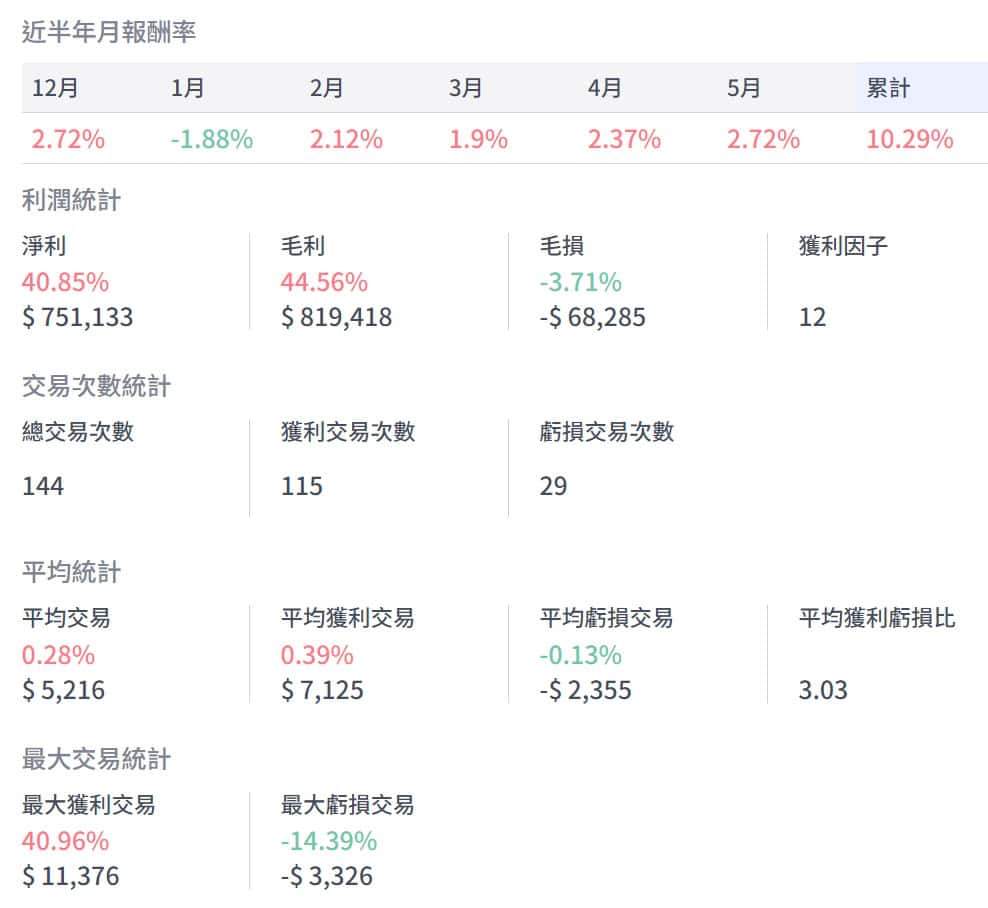
Task: Click the 獲利交易次數 value 115
Action: click(302, 486)
